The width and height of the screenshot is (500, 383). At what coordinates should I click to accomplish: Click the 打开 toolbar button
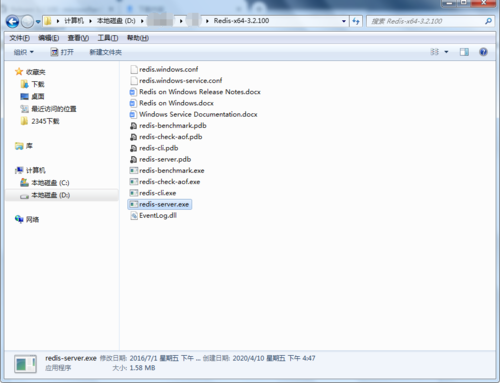coord(62,52)
